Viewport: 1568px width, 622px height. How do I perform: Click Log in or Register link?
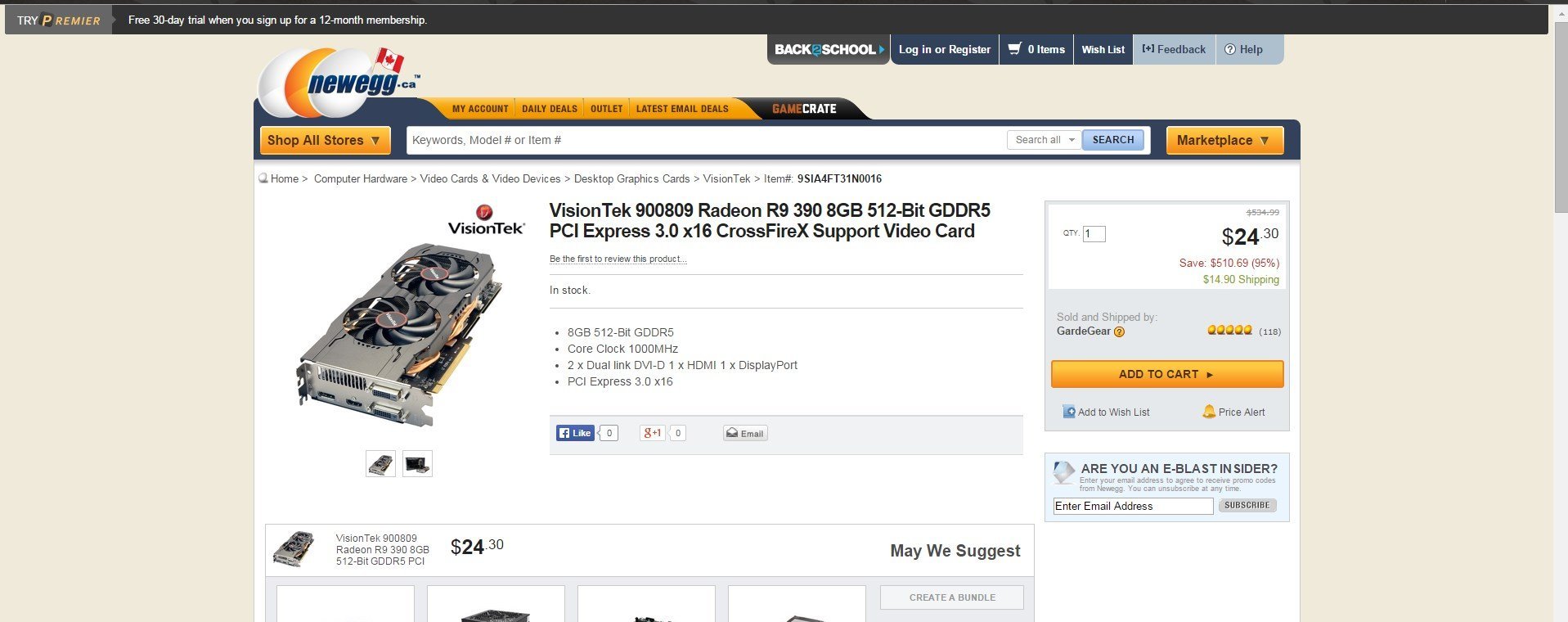pos(945,49)
